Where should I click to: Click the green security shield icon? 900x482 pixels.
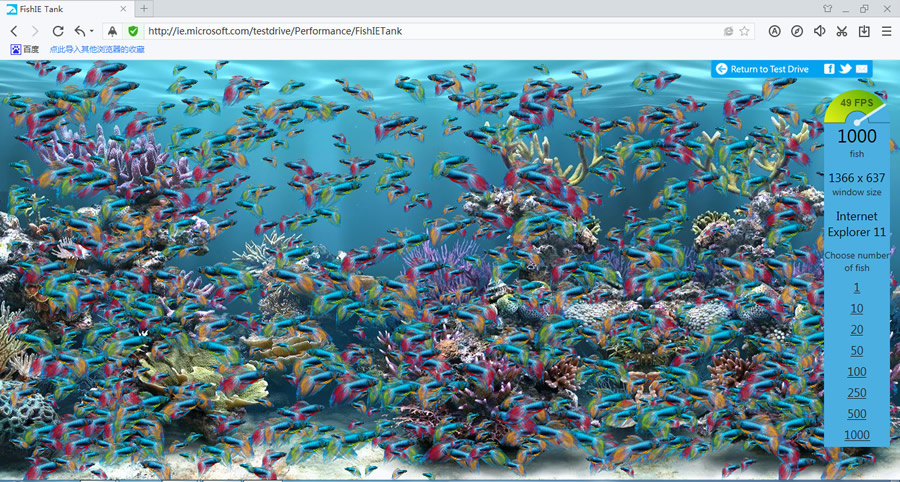point(133,31)
